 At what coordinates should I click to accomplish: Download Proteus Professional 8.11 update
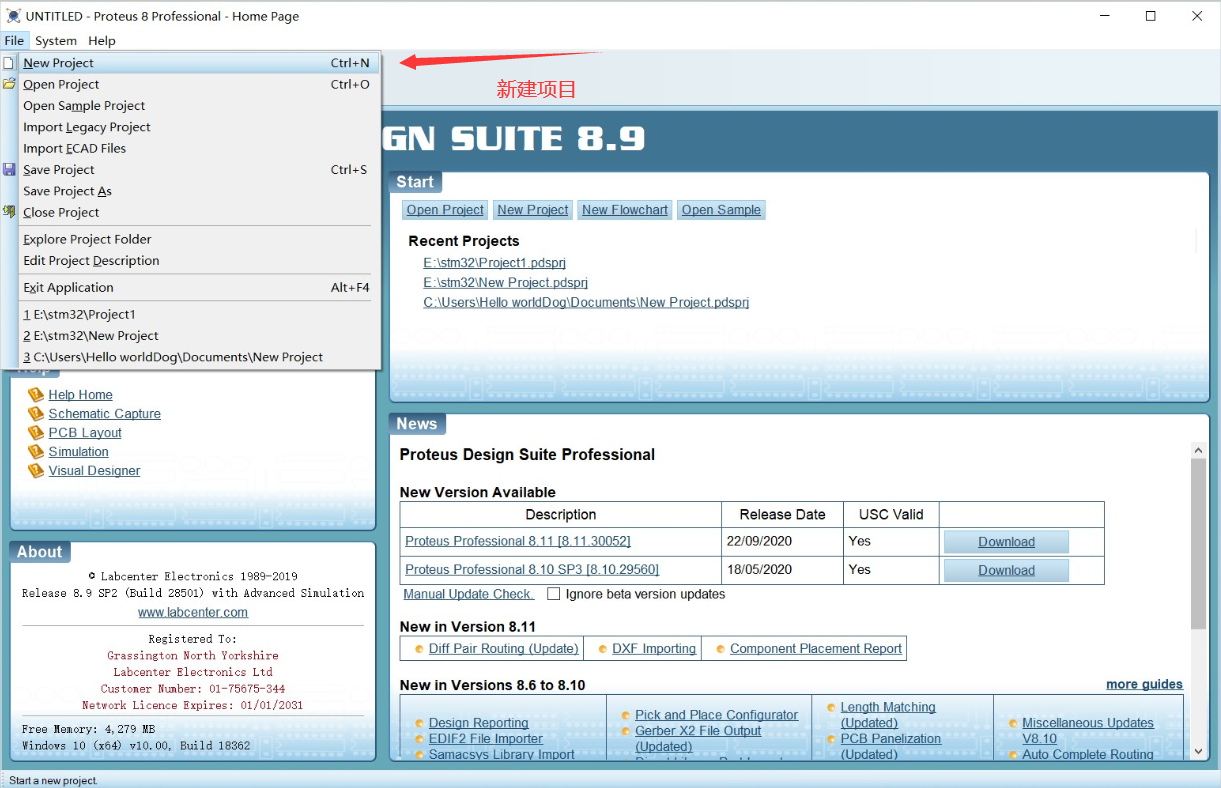tap(1006, 542)
